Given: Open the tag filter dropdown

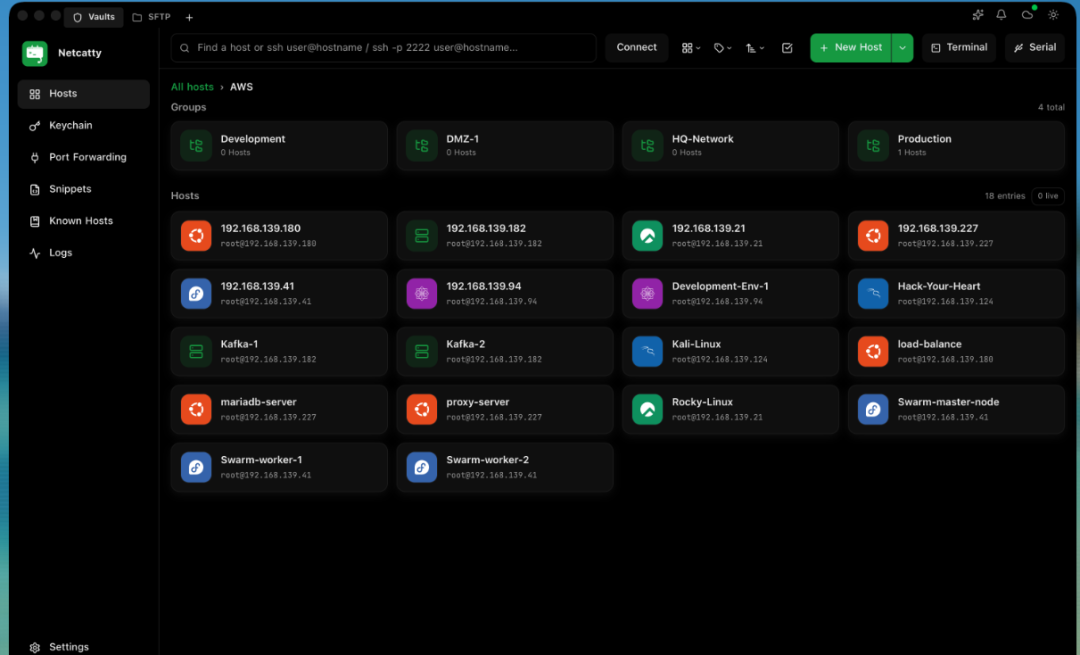Looking at the screenshot, I should tap(723, 48).
